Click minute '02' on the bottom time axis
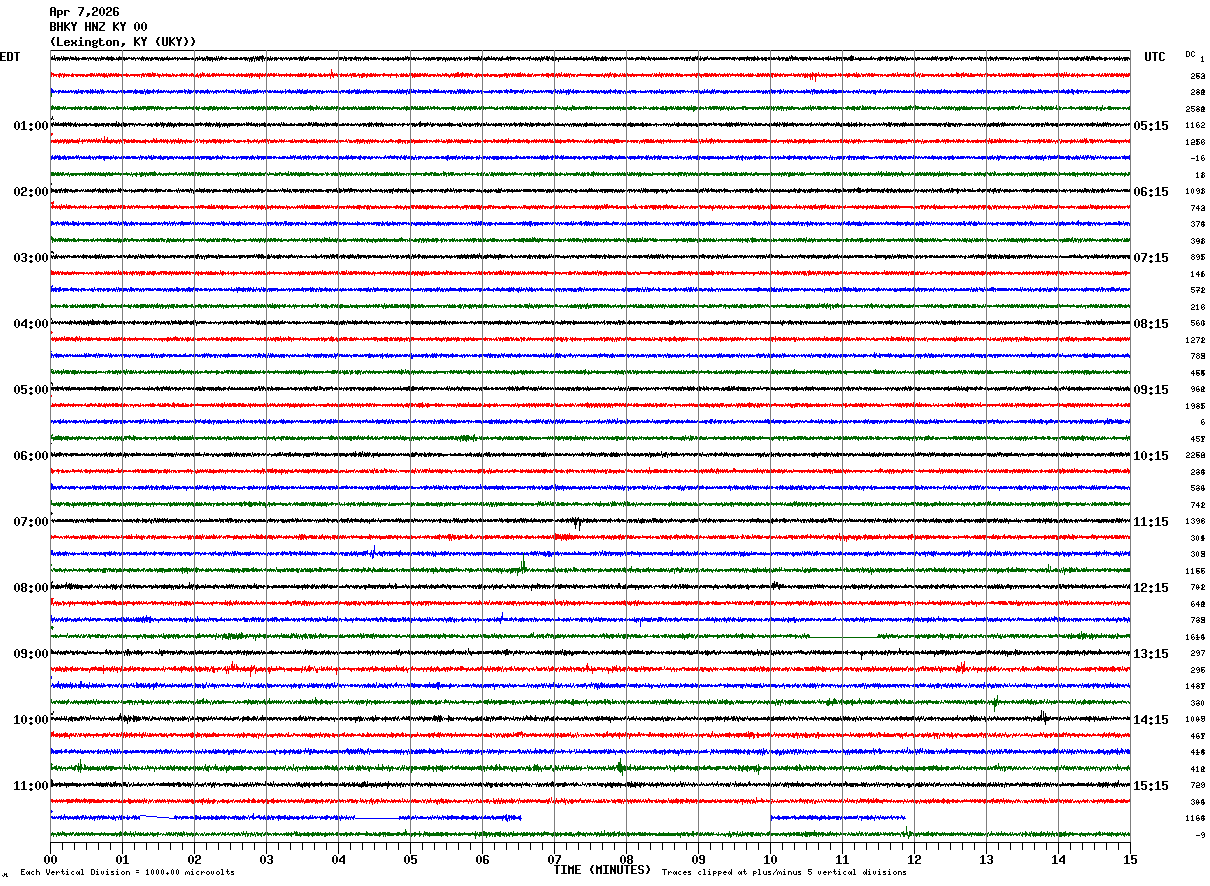Viewport: 1210px width, 886px height. tap(194, 859)
